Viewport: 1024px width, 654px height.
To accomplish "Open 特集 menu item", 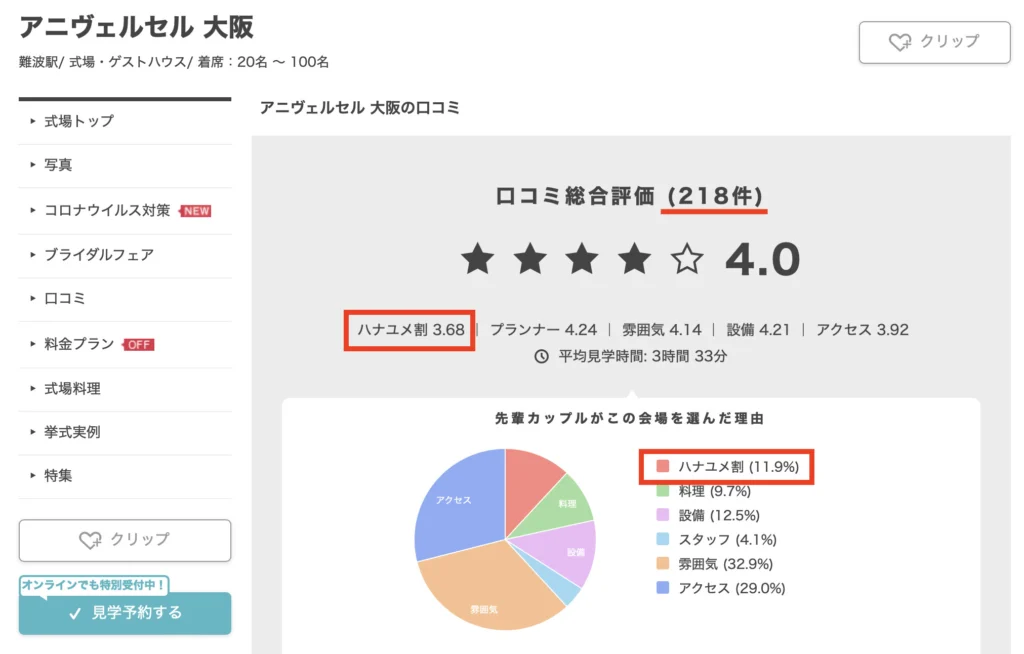I will pos(125,476).
